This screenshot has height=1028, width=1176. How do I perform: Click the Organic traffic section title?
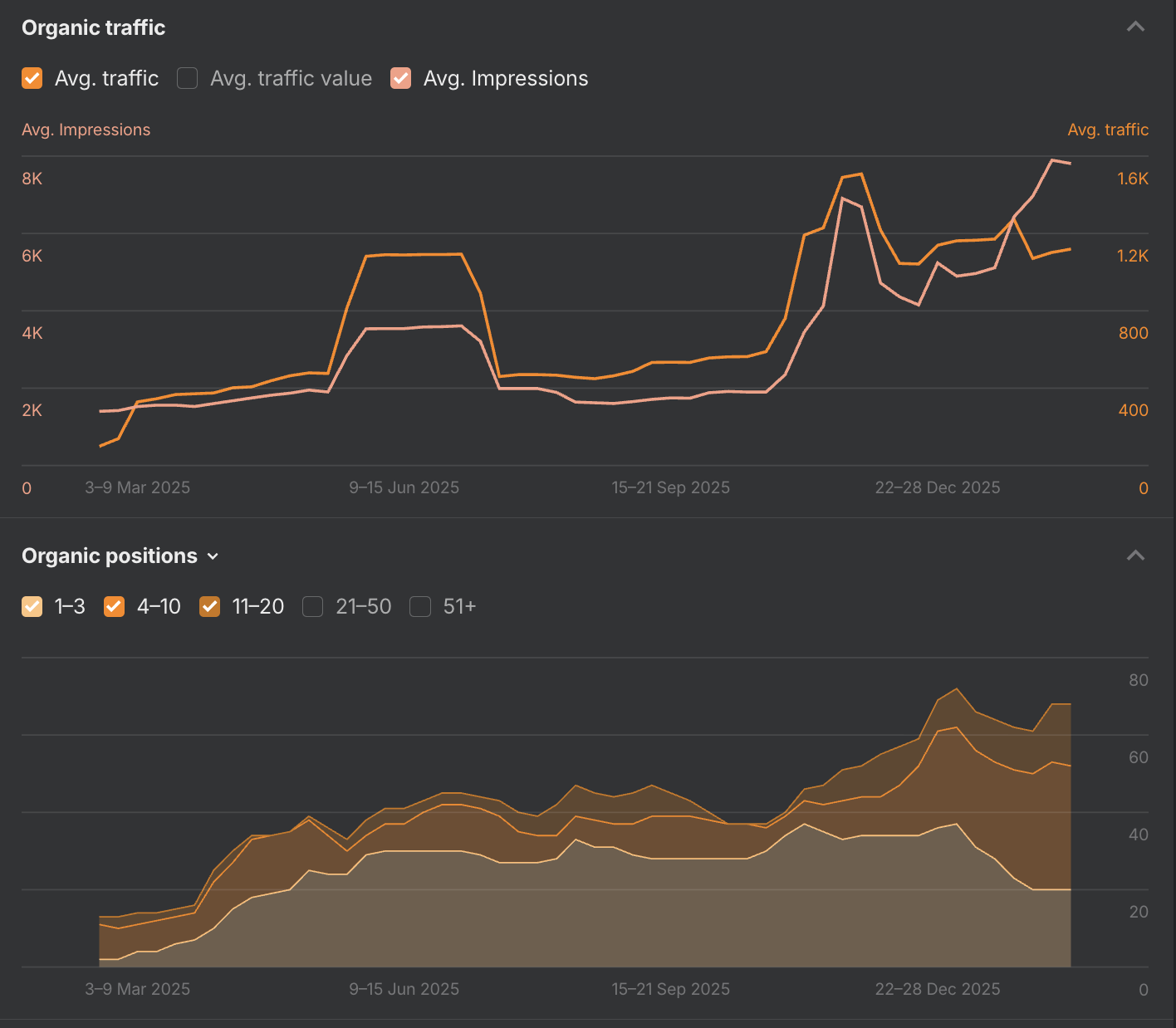[x=93, y=27]
